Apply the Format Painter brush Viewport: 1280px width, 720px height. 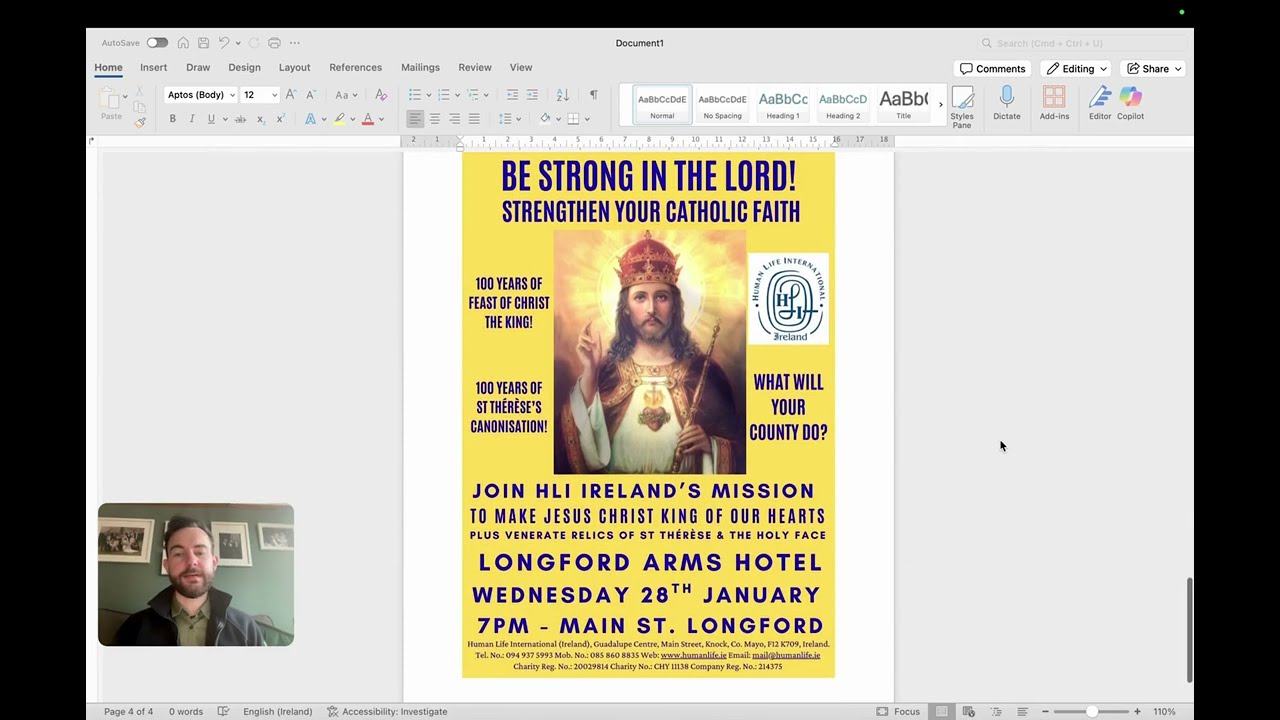[140, 122]
